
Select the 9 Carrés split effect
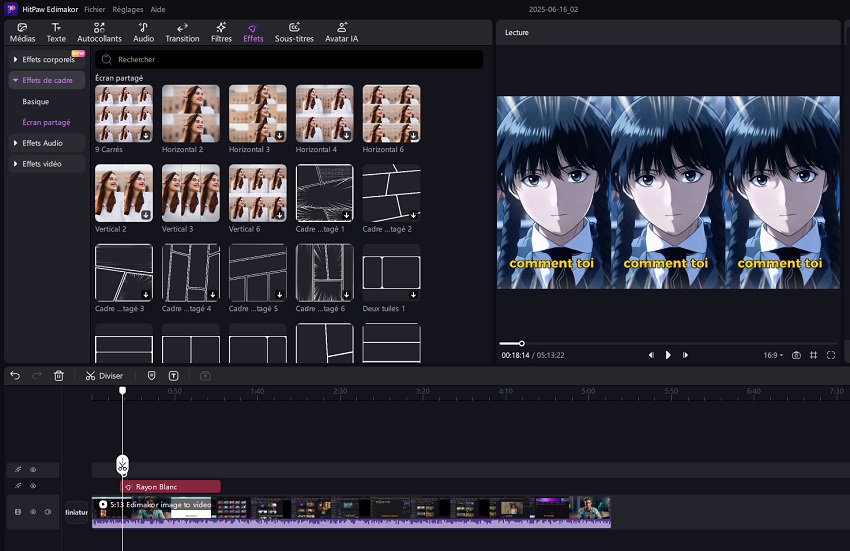click(x=124, y=113)
